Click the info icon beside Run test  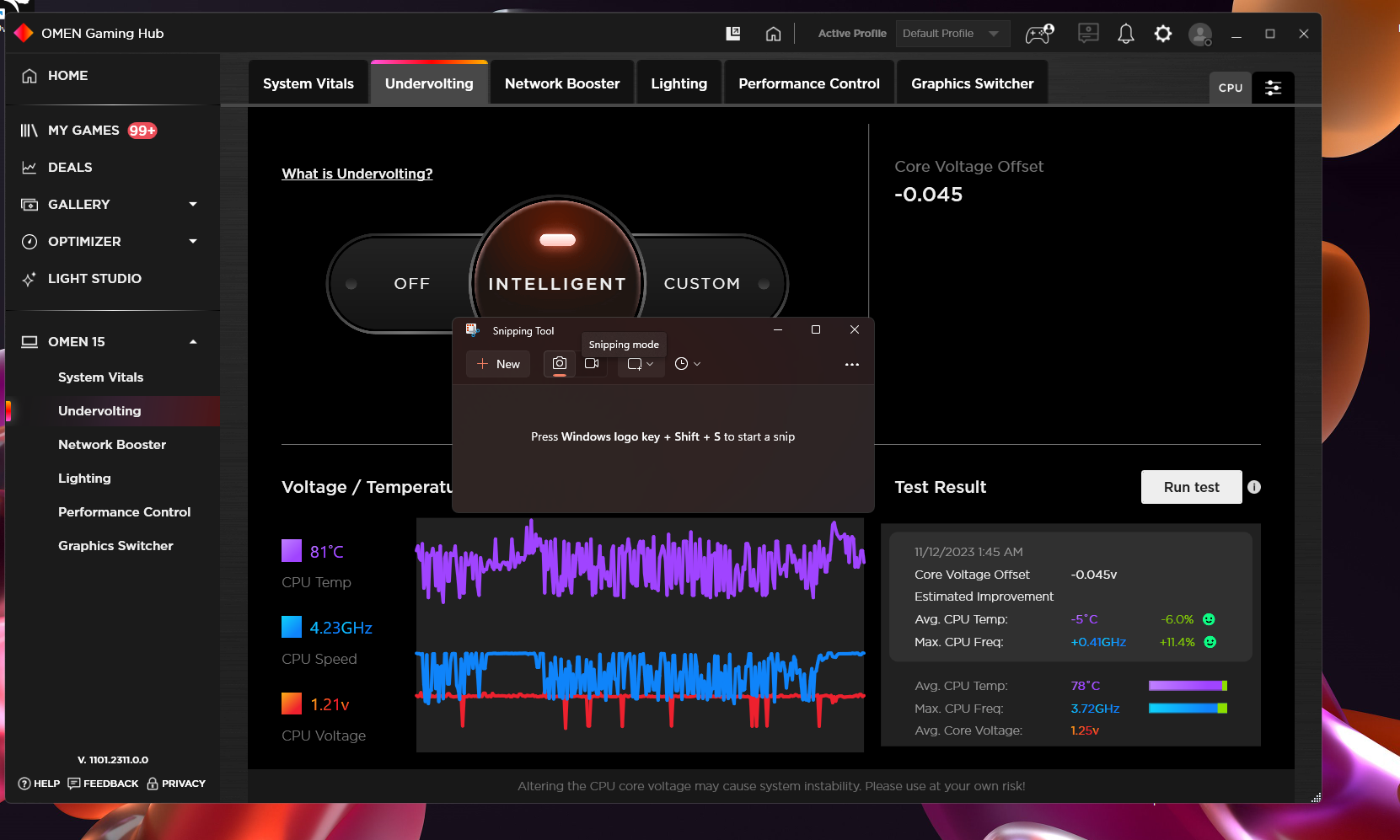pyautogui.click(x=1254, y=487)
